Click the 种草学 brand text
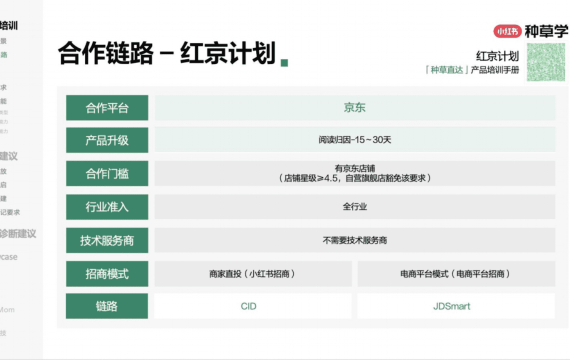This screenshot has height=360, width=570. (x=546, y=32)
